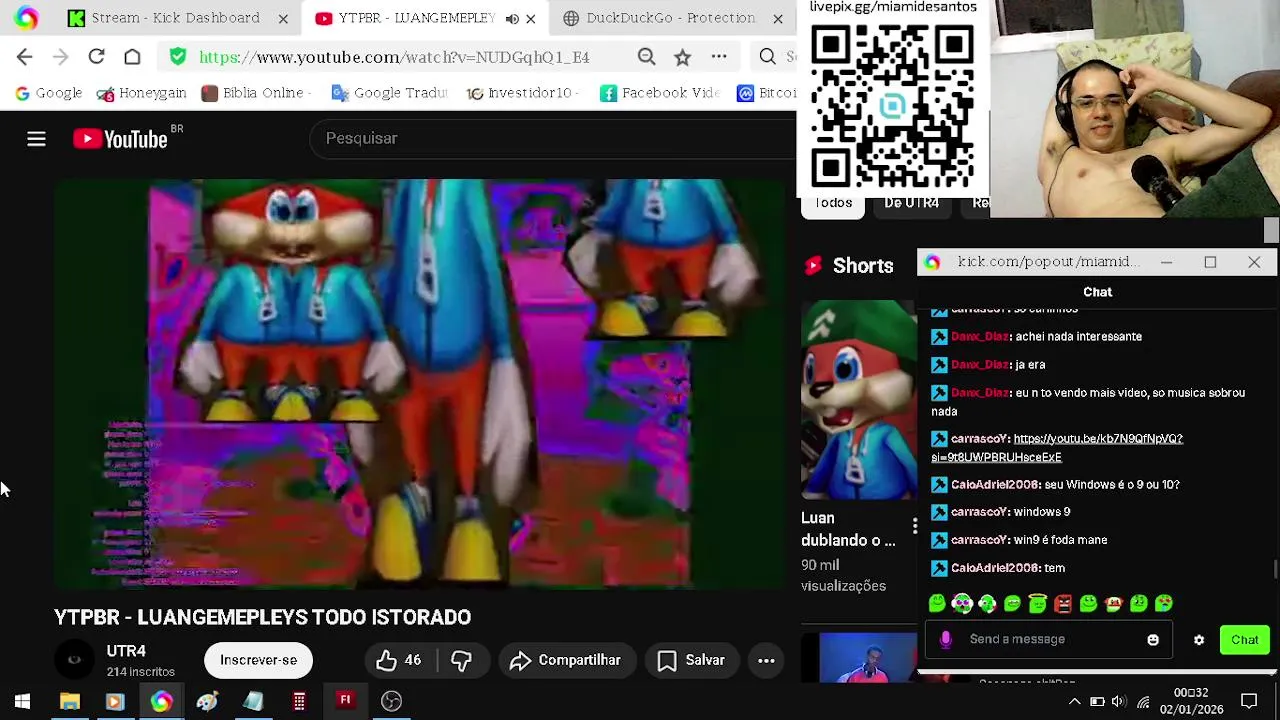Open Adobe Flash from taskbar
This screenshot has width=1280, height=720.
tap(345, 701)
